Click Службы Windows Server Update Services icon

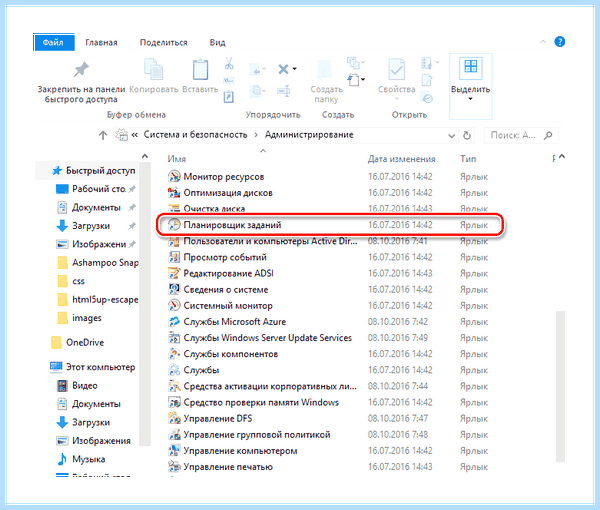click(174, 338)
